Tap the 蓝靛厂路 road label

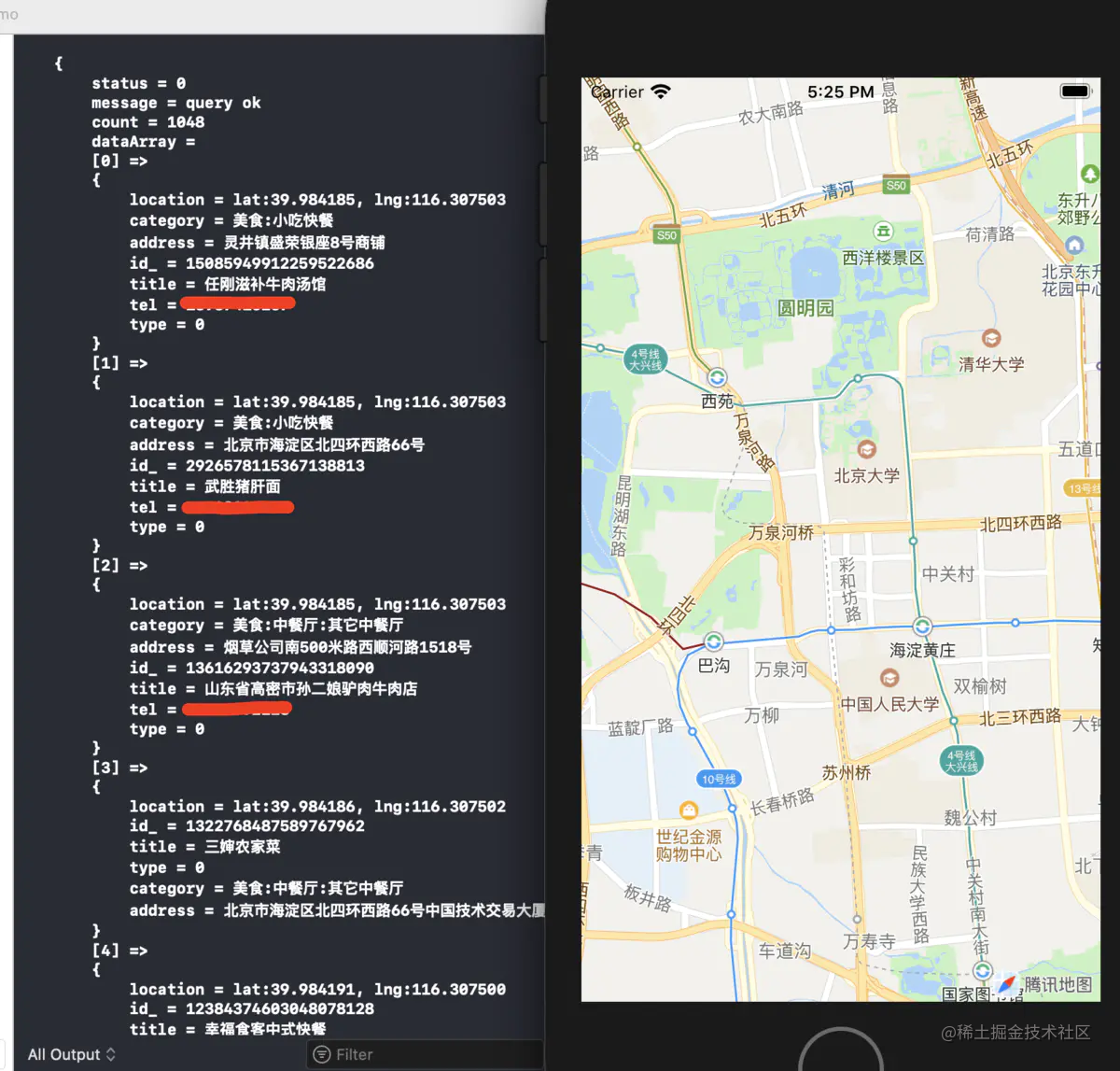tap(640, 727)
